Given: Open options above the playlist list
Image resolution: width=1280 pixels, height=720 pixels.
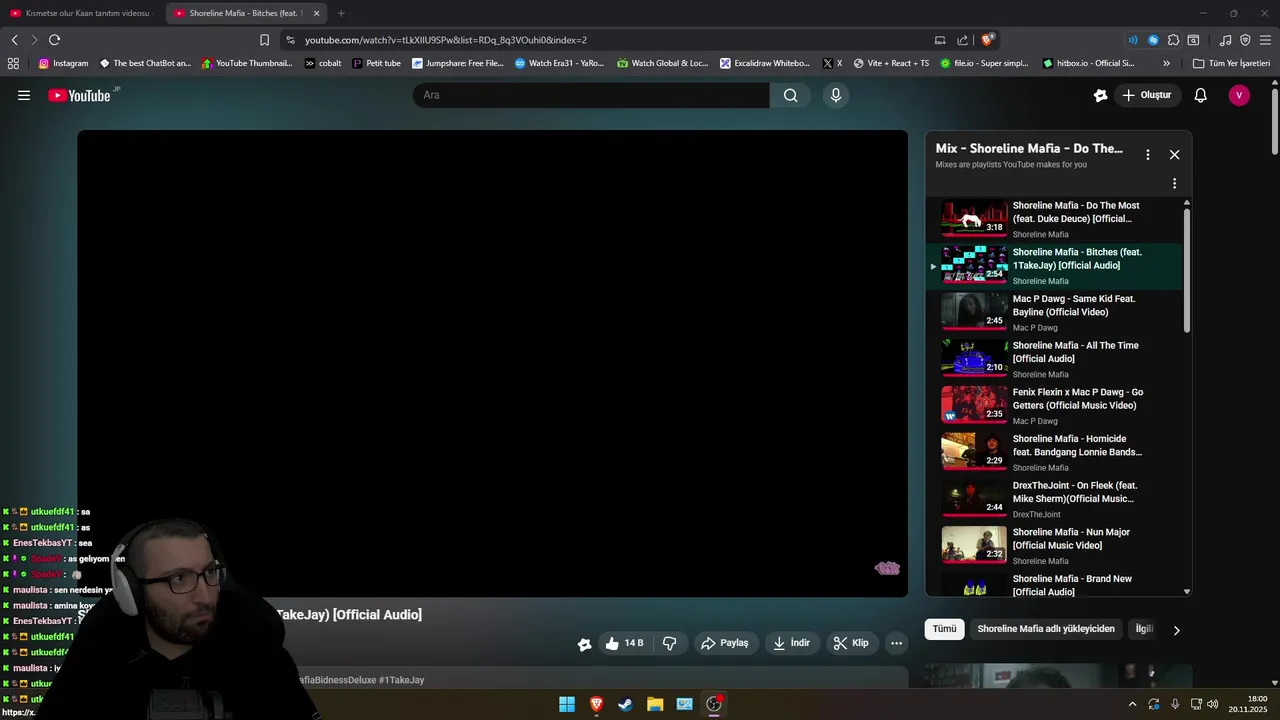Looking at the screenshot, I should point(1175,184).
